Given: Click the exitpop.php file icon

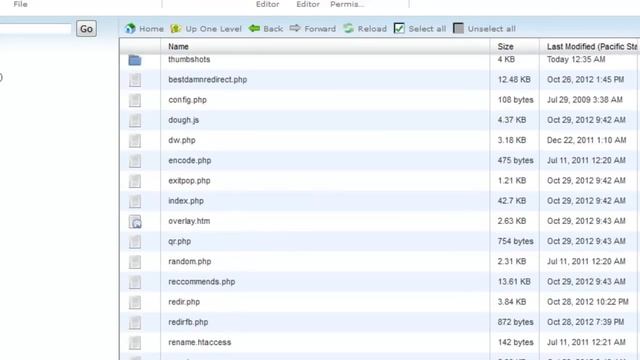Looking at the screenshot, I should [135, 181].
